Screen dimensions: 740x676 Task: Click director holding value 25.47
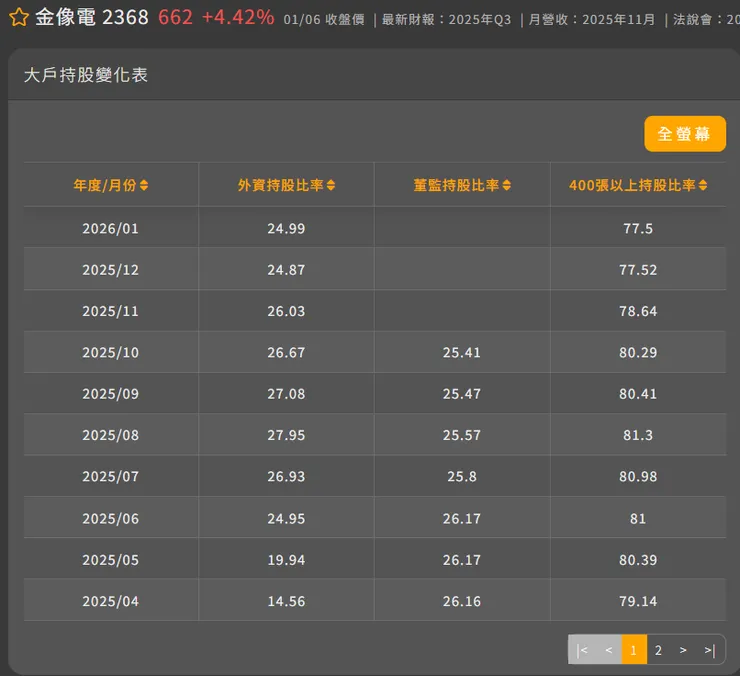(x=462, y=394)
